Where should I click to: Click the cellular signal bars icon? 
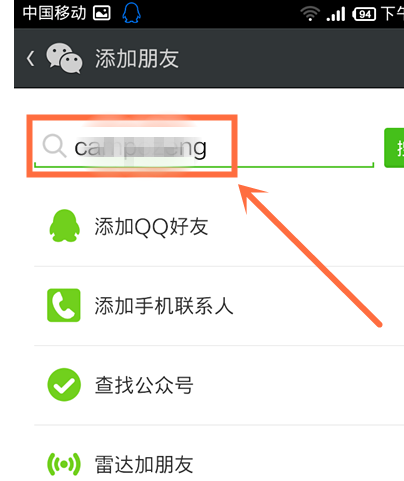(x=336, y=14)
